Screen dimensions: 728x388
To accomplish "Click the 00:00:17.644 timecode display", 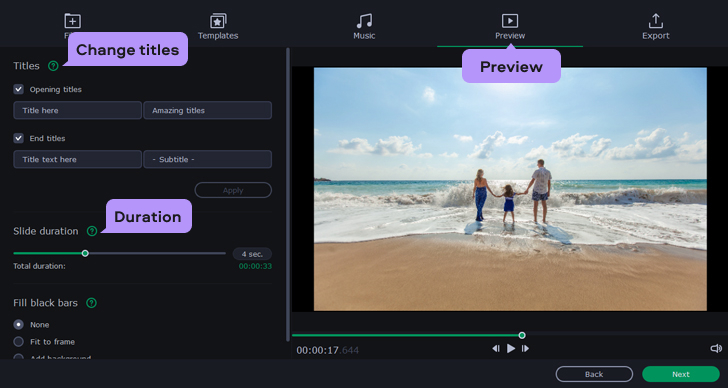I will (x=328, y=350).
